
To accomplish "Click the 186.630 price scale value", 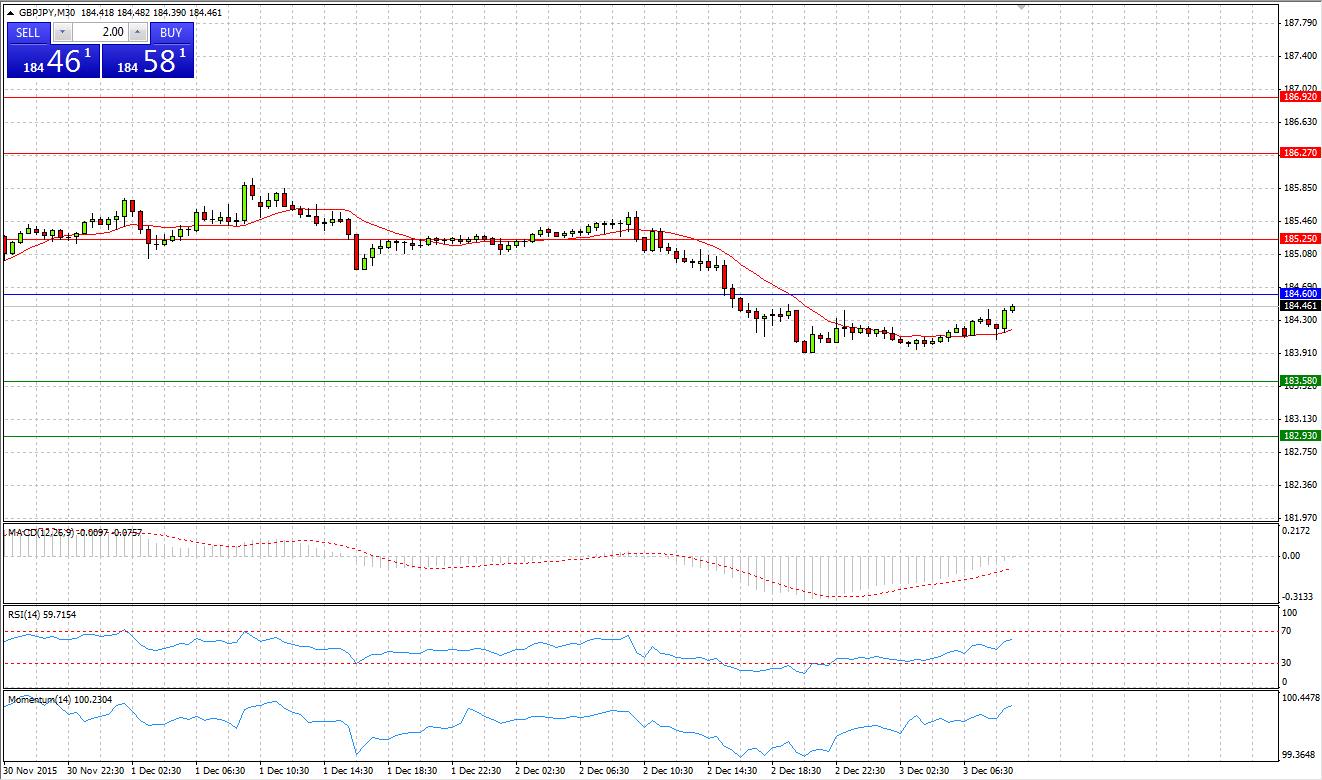I will [1300, 121].
